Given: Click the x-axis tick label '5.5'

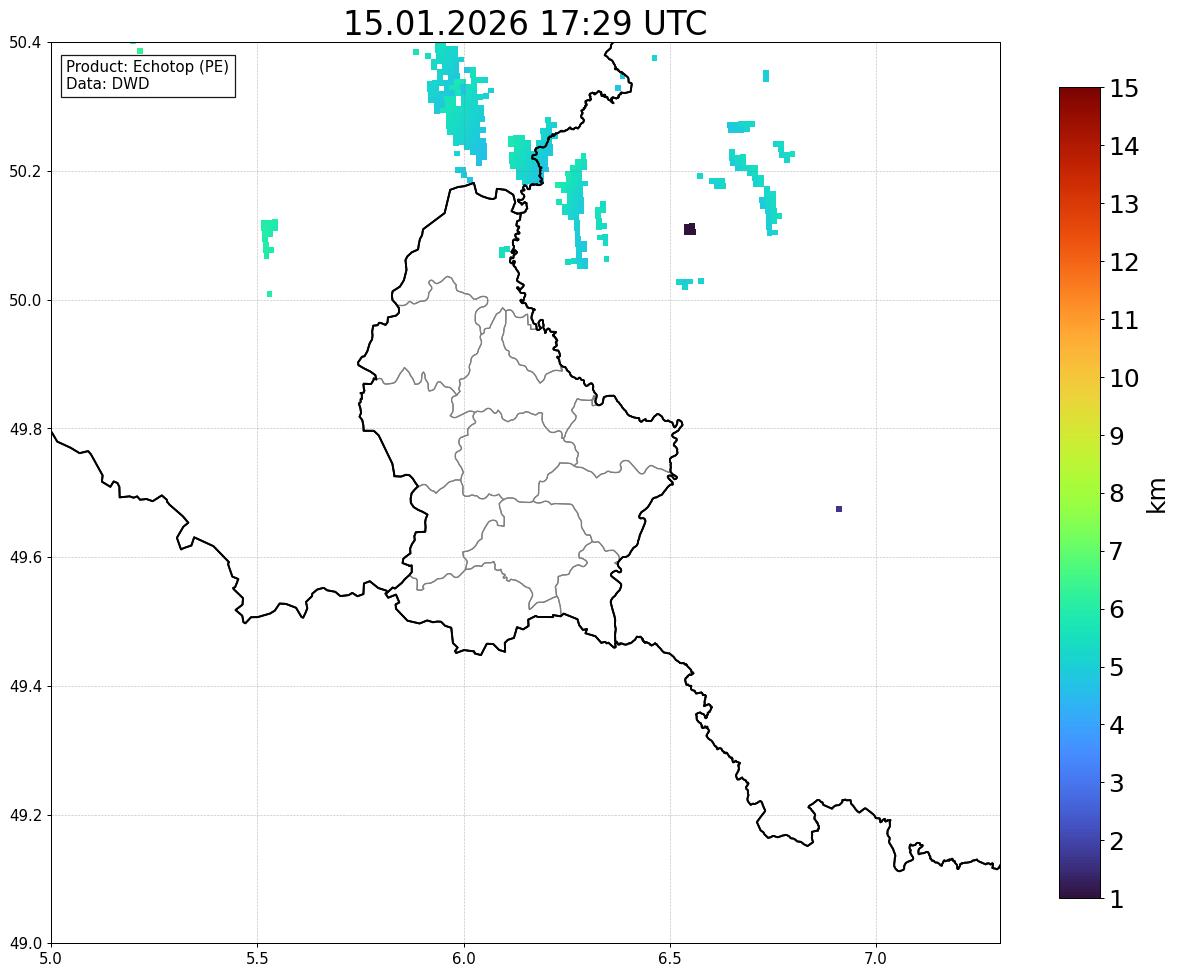Looking at the screenshot, I should (x=258, y=959).
